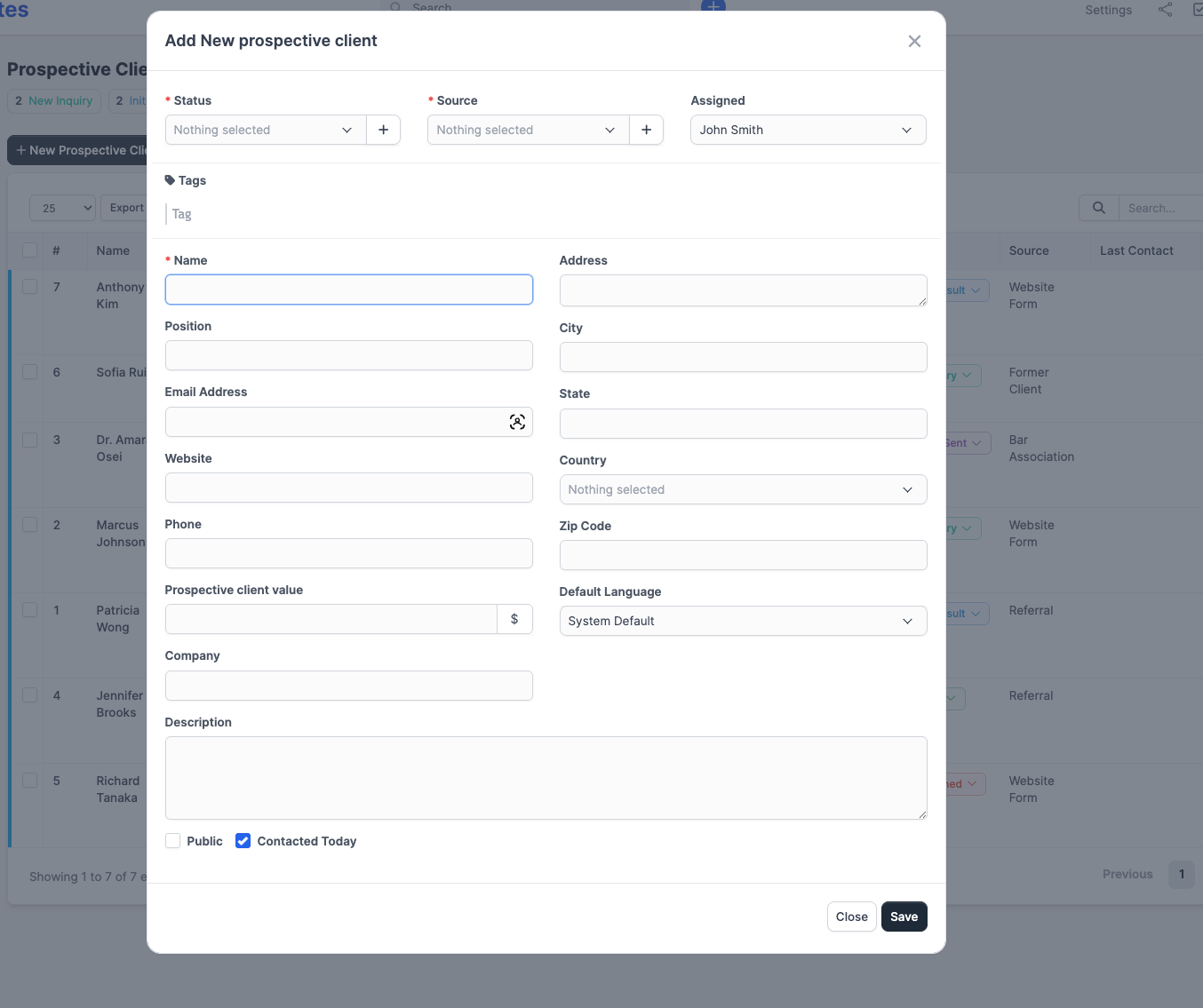
Task: Open Patricia Wong client name
Action: tap(118, 619)
